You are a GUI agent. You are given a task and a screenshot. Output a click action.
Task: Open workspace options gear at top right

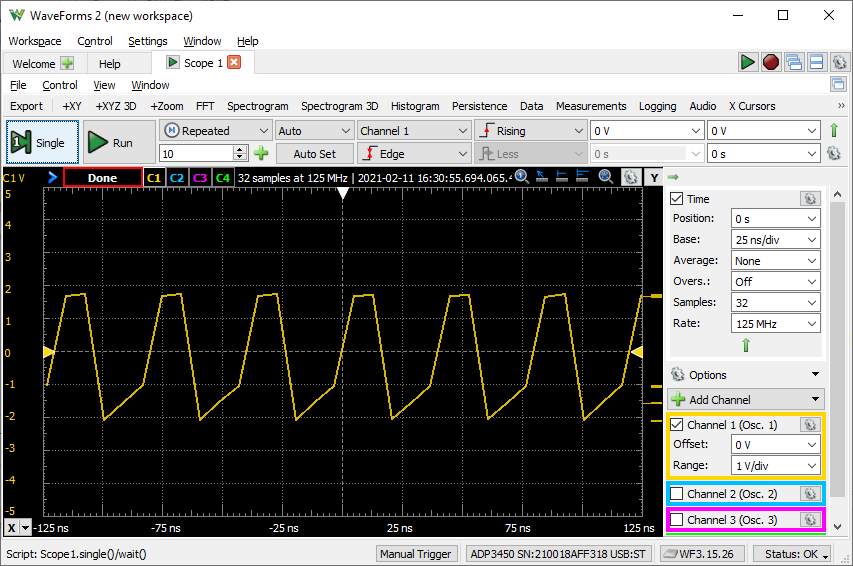839,62
